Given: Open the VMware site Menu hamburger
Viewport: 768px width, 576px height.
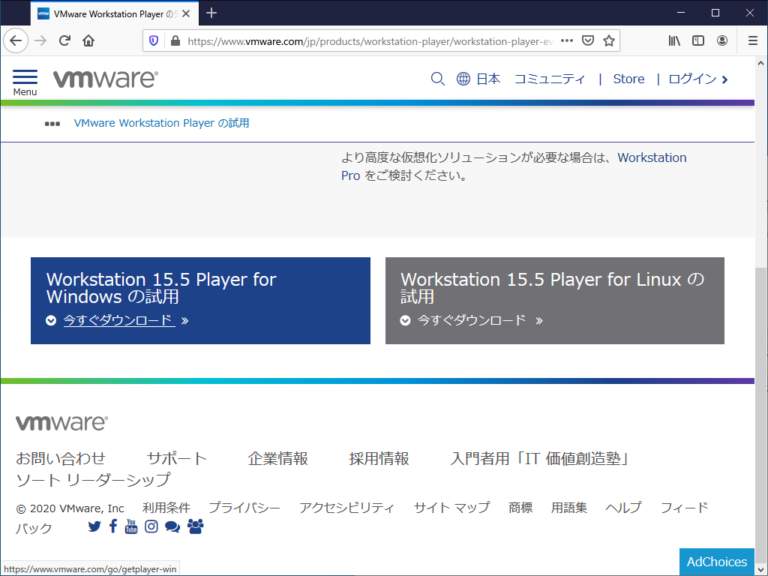Looking at the screenshot, I should point(25,82).
